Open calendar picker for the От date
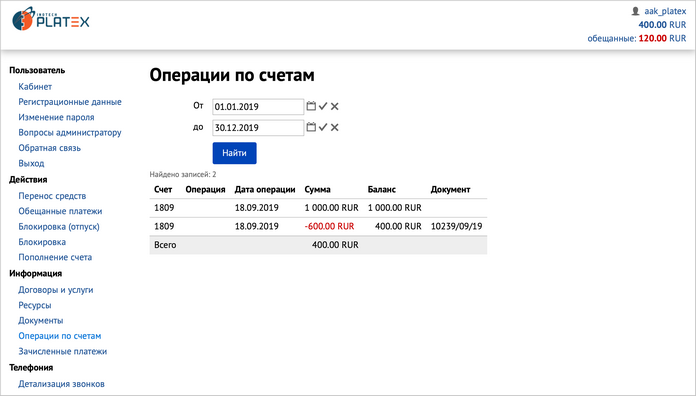Image resolution: width=696 pixels, height=396 pixels. click(x=311, y=106)
